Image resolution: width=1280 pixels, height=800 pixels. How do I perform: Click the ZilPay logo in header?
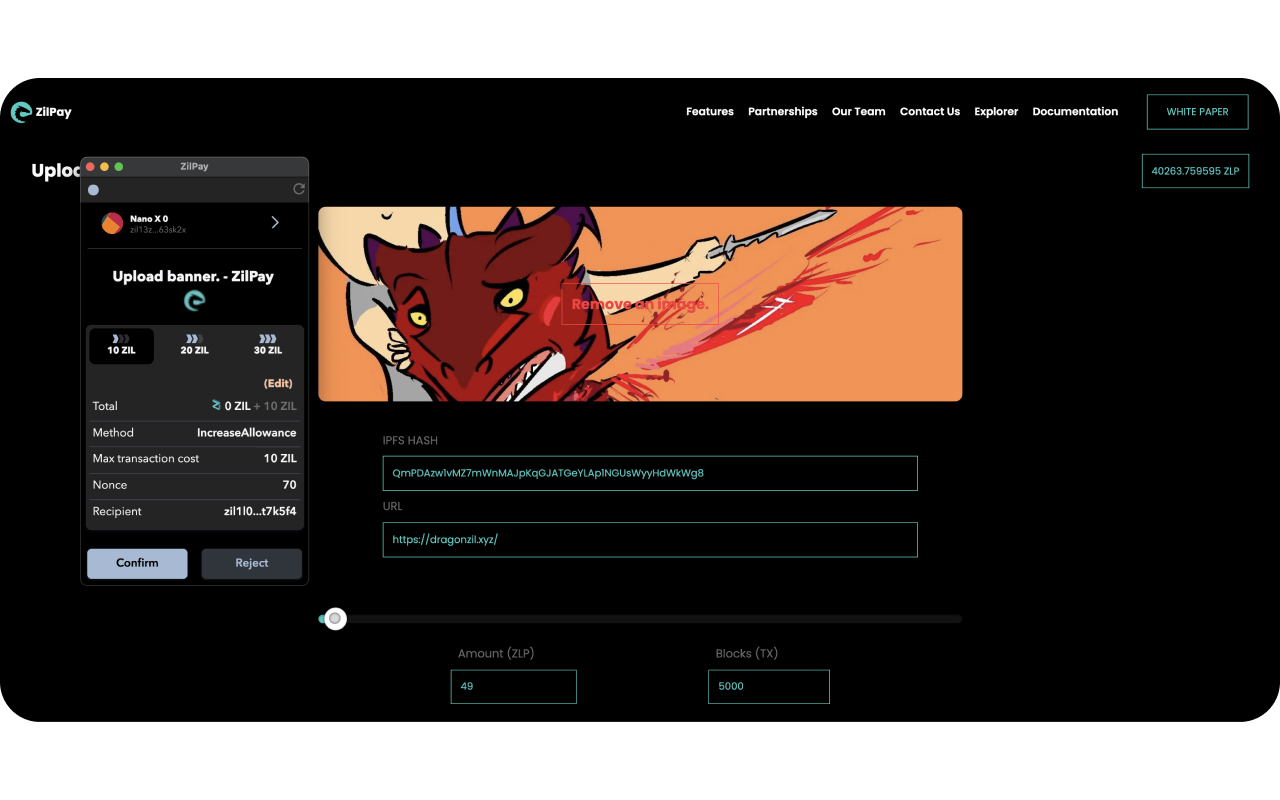pyautogui.click(x=41, y=113)
